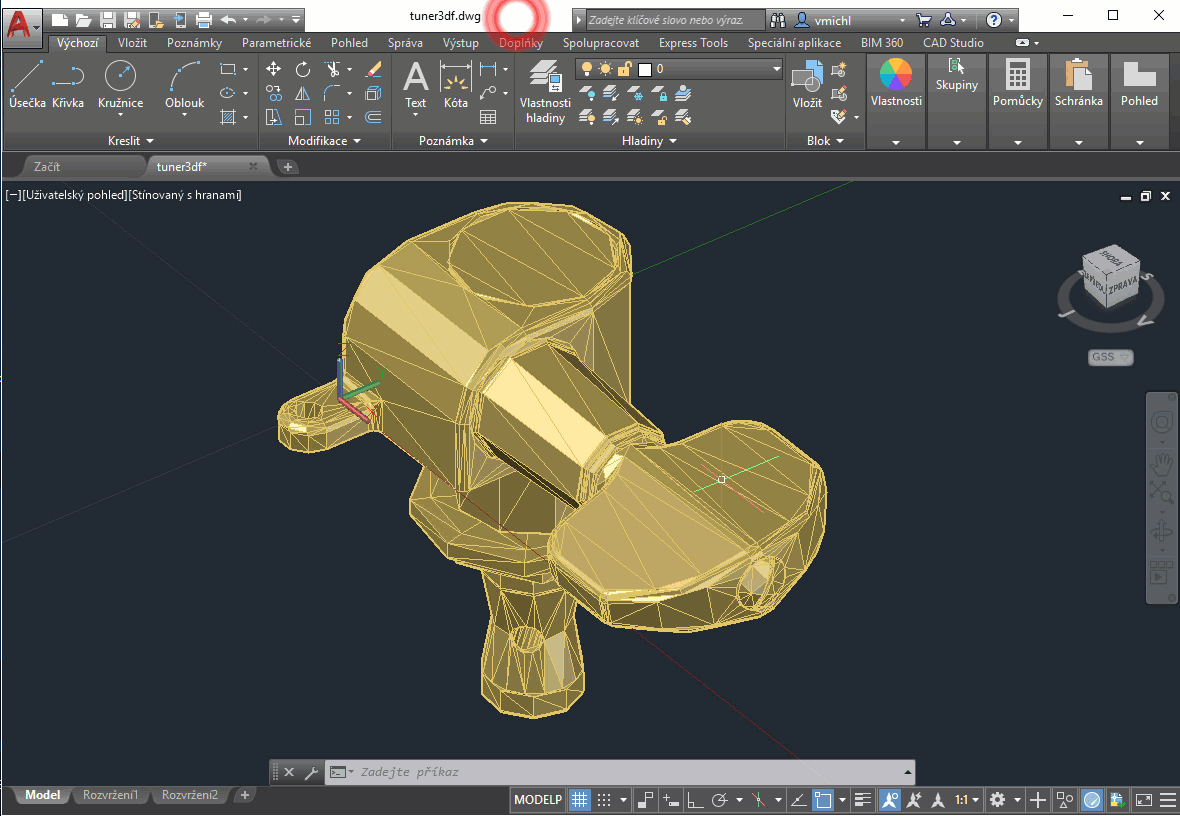
Task: Open the Poznámky ribbon tab
Action: click(194, 43)
